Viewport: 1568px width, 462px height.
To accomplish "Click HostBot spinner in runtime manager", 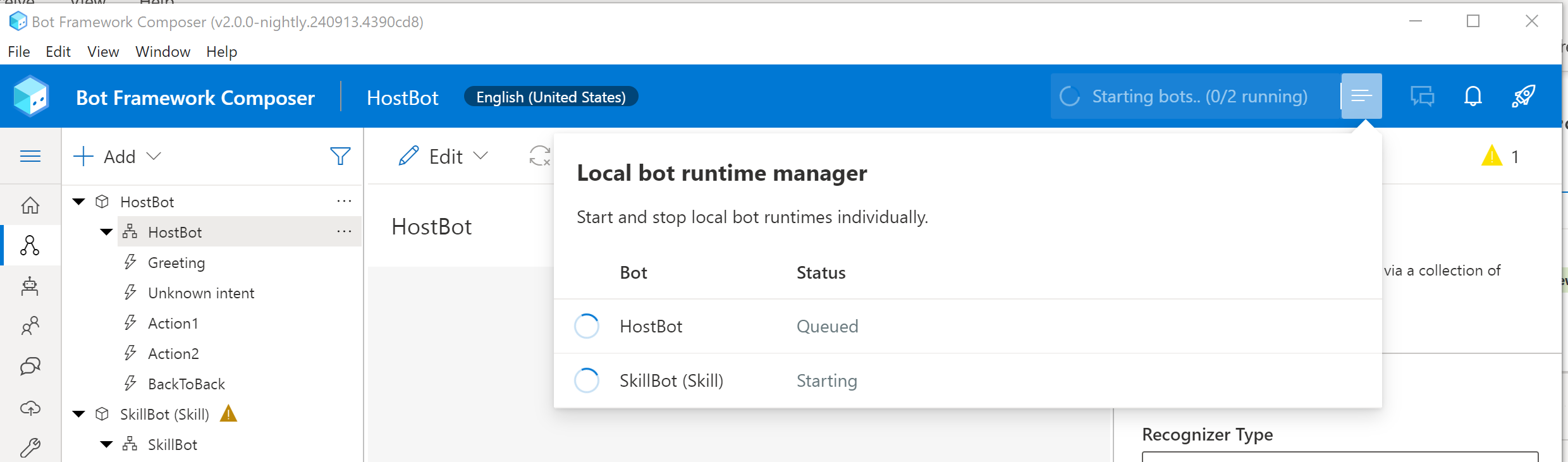I will [587, 326].
